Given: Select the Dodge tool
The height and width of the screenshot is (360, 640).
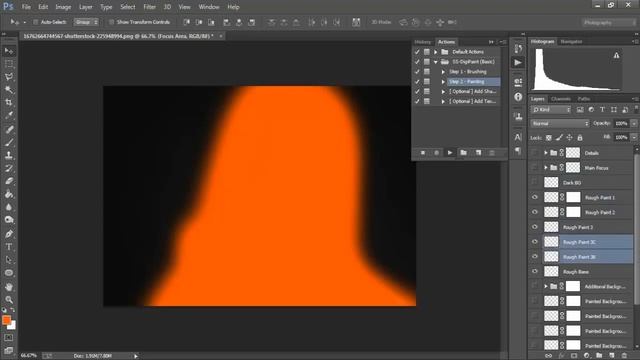Looking at the screenshot, I should point(9,220).
